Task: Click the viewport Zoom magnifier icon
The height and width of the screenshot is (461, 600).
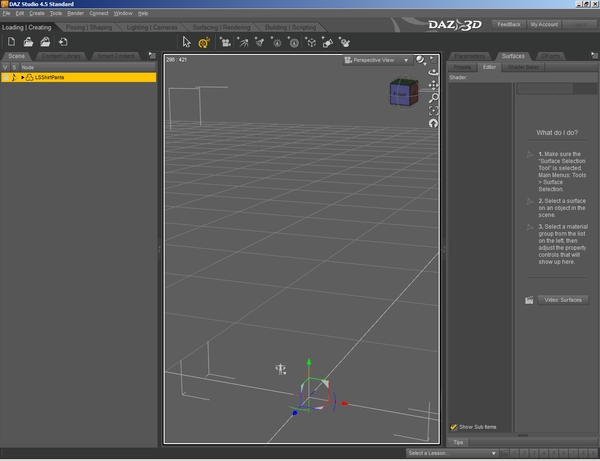Action: click(433, 98)
